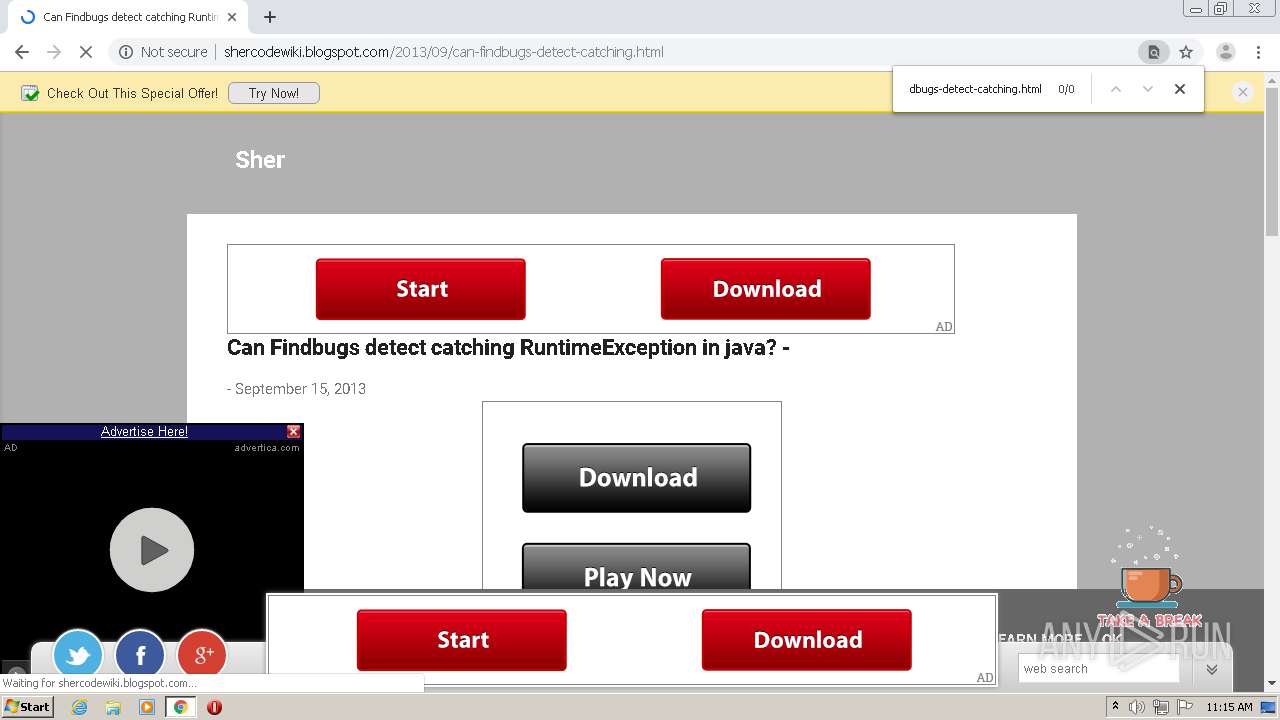Open Windows Media Player from taskbar
The image size is (1280, 720).
(147, 707)
